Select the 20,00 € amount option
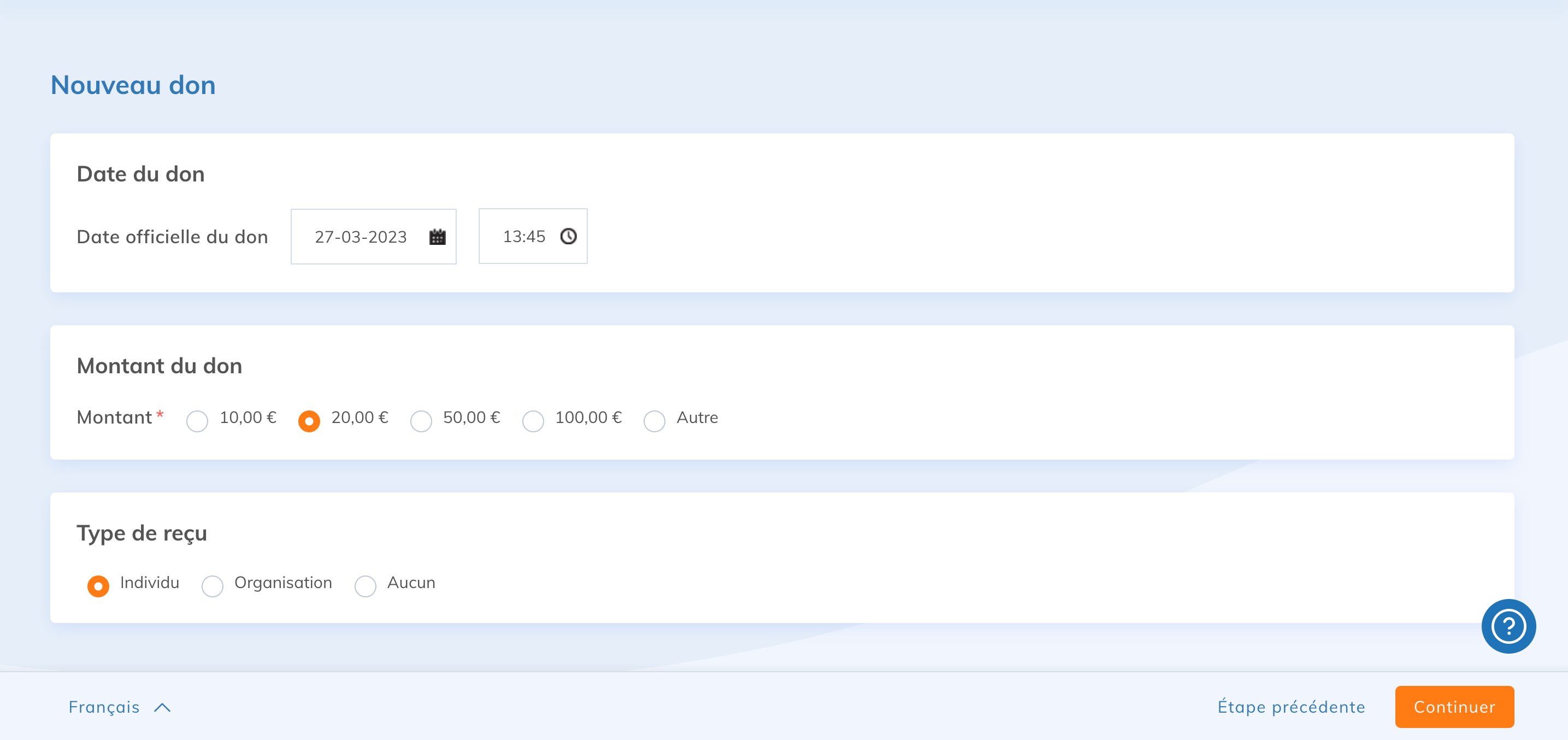This screenshot has width=1568, height=740. pos(309,421)
